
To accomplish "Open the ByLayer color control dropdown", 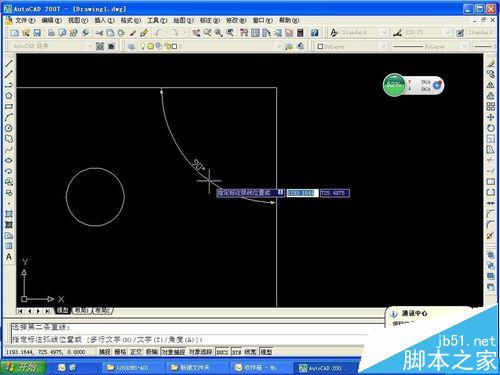I will click(x=383, y=46).
